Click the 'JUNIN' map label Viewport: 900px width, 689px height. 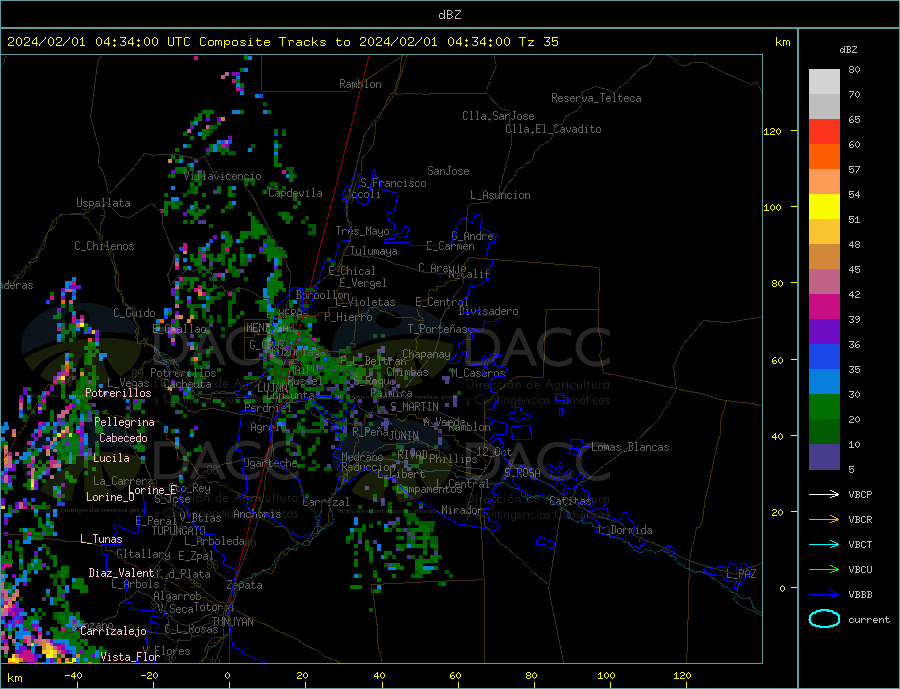click(x=404, y=436)
